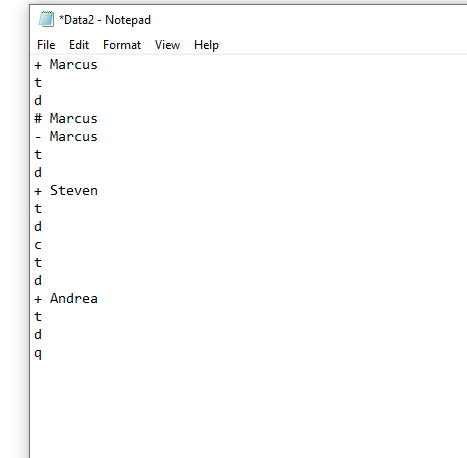Open the Help menu
The height and width of the screenshot is (458, 467).
pos(206,45)
